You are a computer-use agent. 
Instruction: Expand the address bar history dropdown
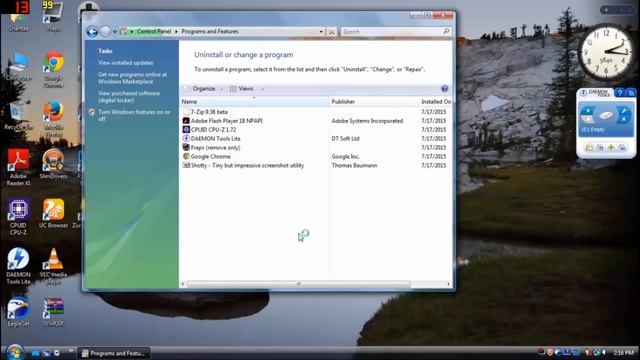[x=321, y=31]
